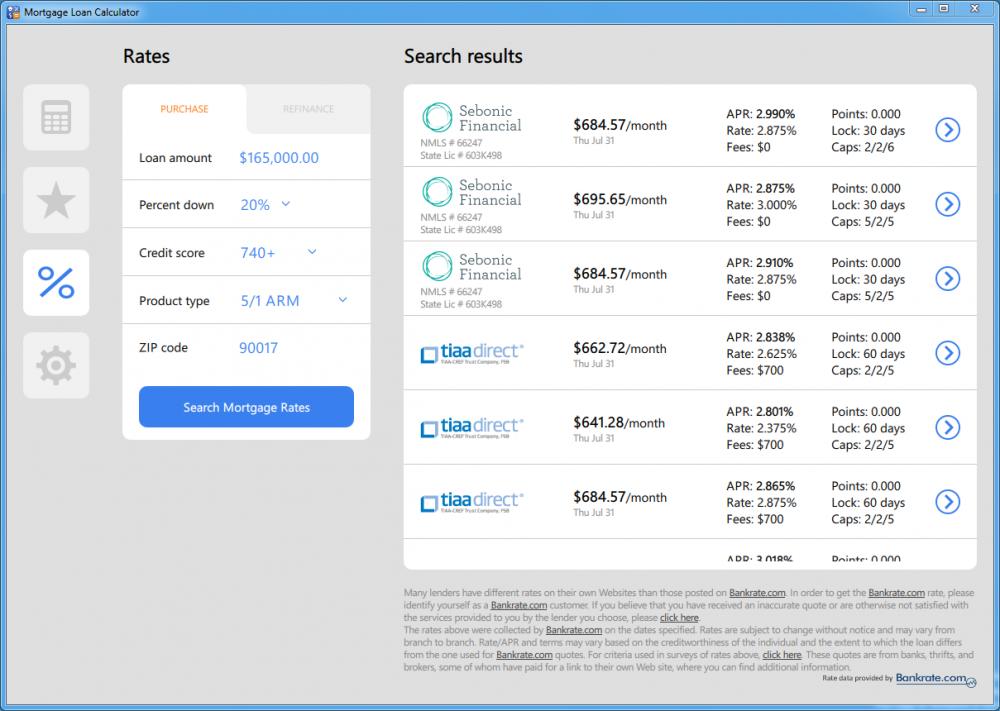Click the Sebonic Financial logo on first result
This screenshot has width=1000, height=711.
pos(471,120)
